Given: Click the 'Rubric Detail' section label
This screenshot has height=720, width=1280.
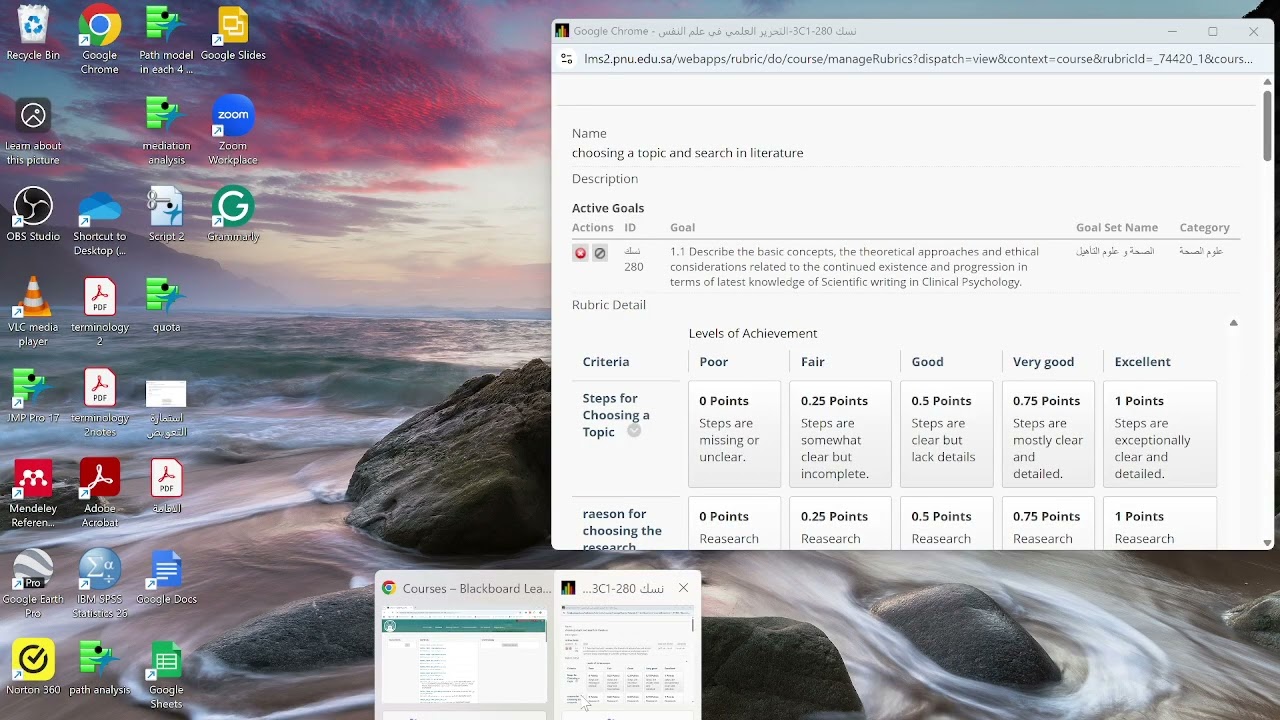Looking at the screenshot, I should click(x=609, y=305).
